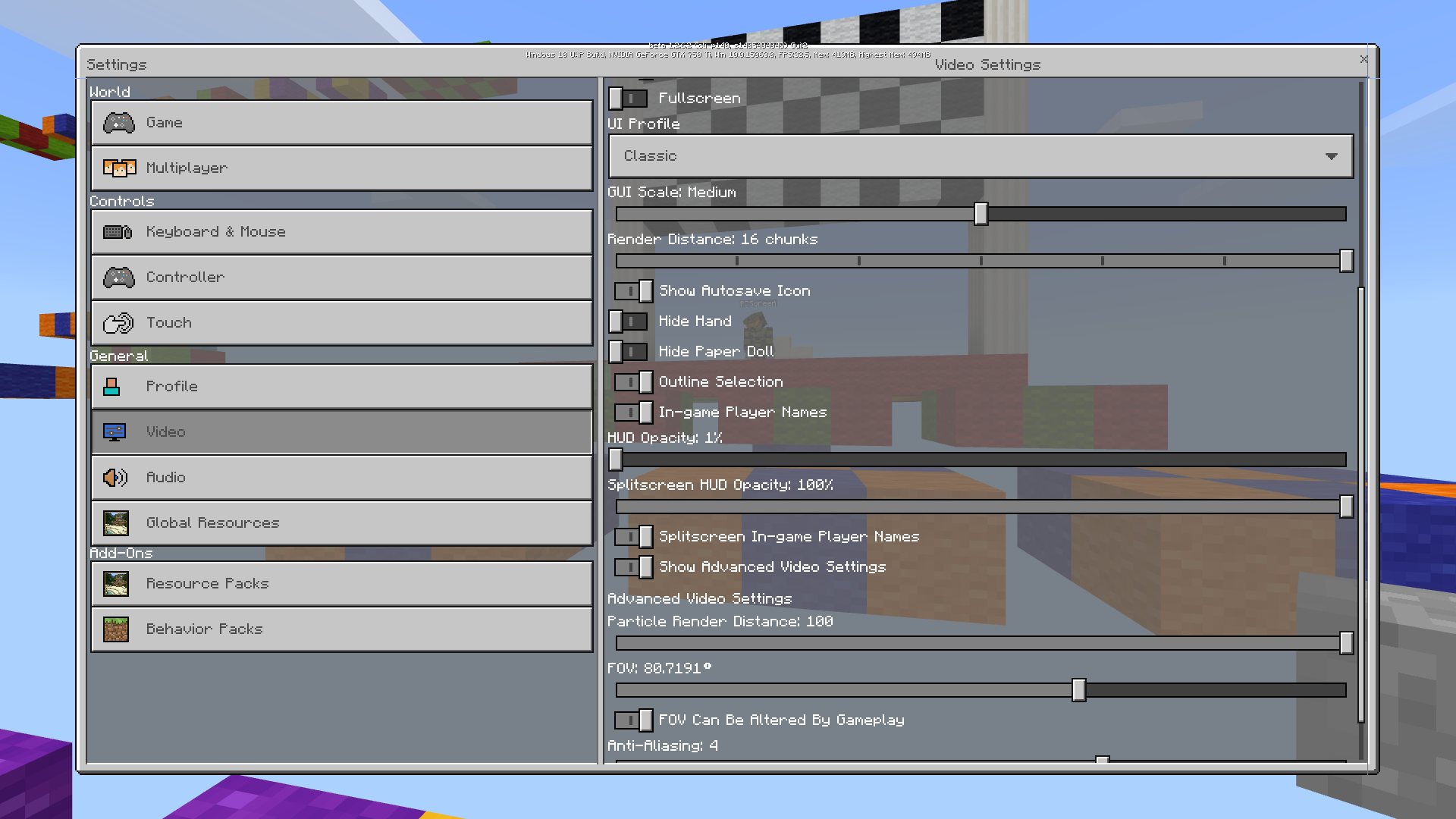Select the Video settings entry

point(341,432)
